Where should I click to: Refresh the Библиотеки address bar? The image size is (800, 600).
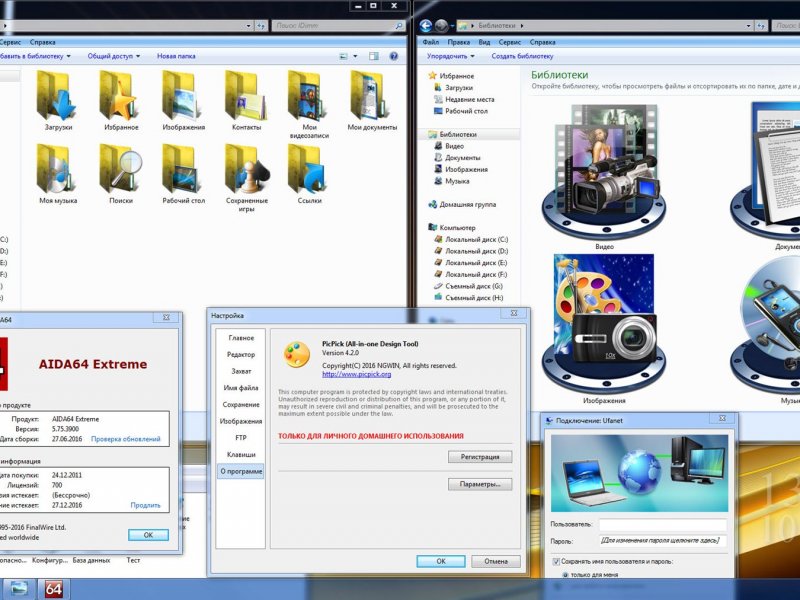coord(761,26)
